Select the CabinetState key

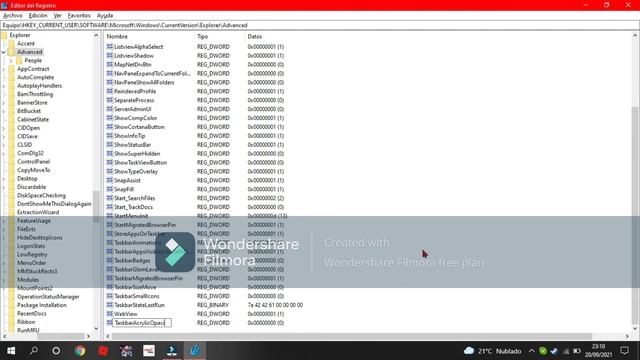coord(33,120)
